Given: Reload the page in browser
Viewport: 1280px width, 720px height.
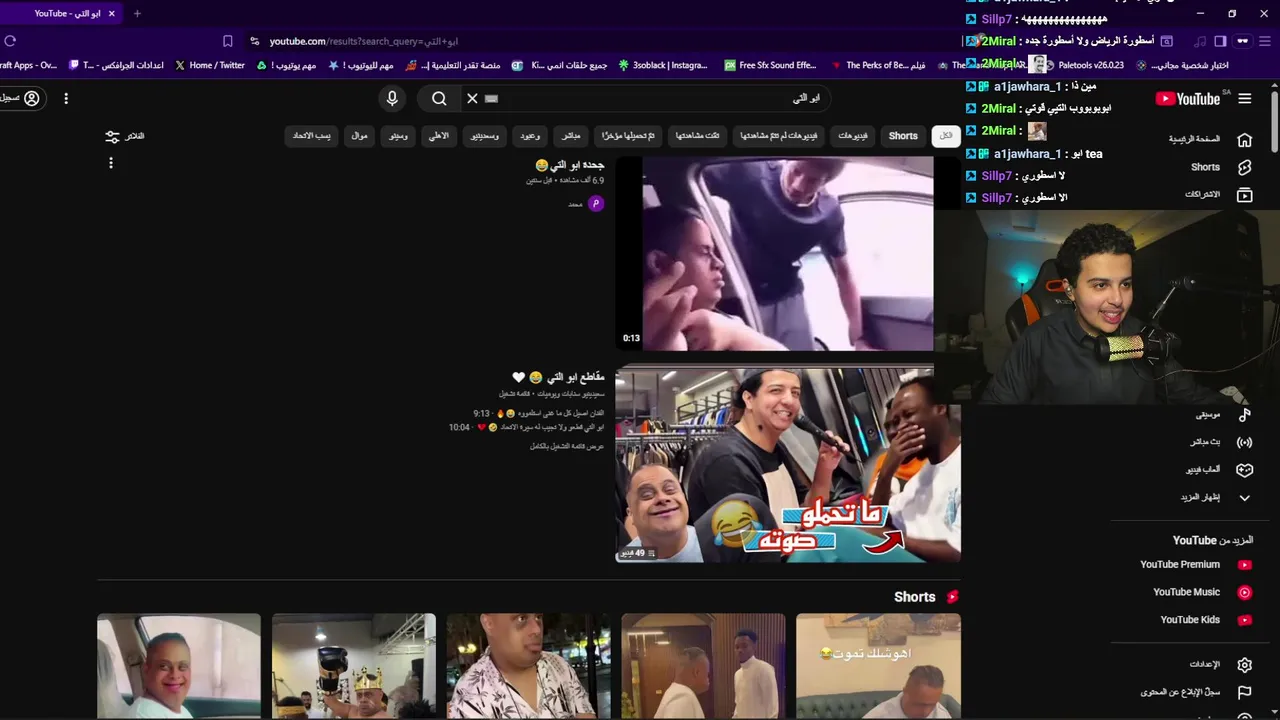Looking at the screenshot, I should pyautogui.click(x=10, y=41).
